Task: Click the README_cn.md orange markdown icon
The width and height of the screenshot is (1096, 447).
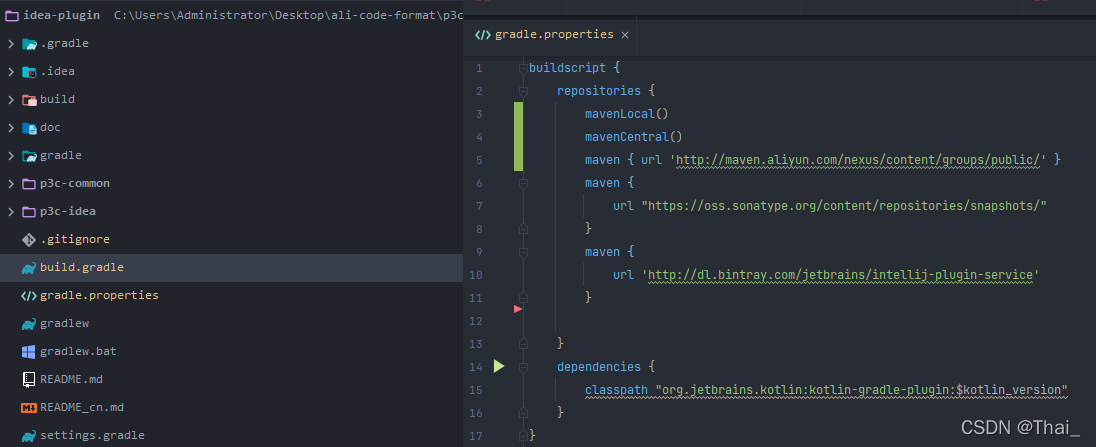Action: click(29, 407)
